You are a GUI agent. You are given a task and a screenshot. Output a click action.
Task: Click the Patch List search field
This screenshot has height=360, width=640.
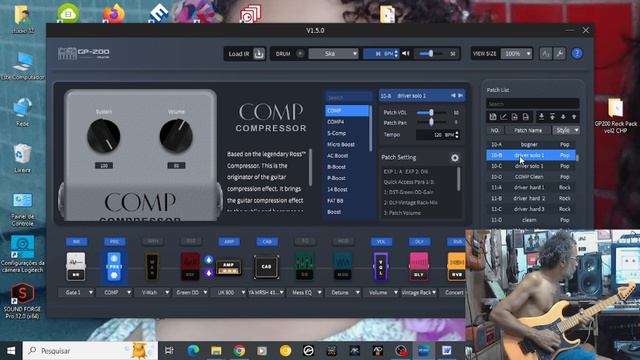click(532, 104)
